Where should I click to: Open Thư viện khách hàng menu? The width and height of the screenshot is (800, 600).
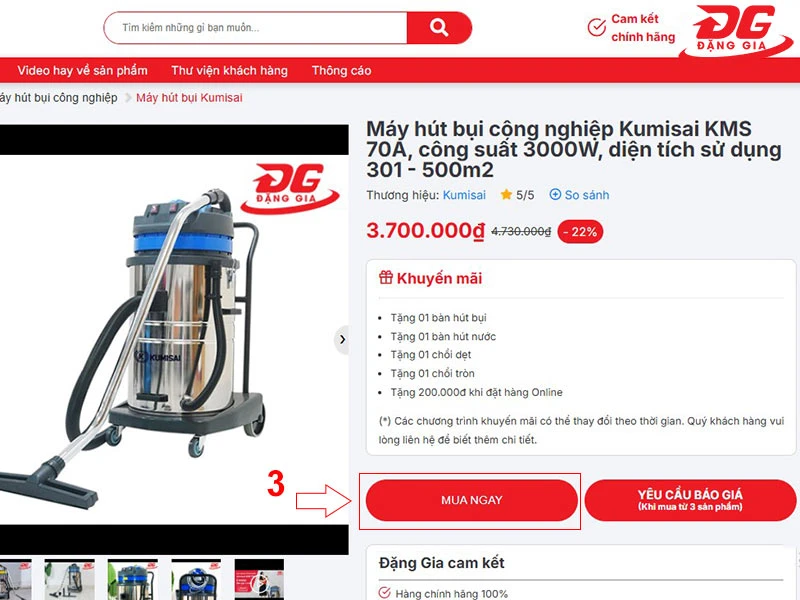tap(230, 70)
